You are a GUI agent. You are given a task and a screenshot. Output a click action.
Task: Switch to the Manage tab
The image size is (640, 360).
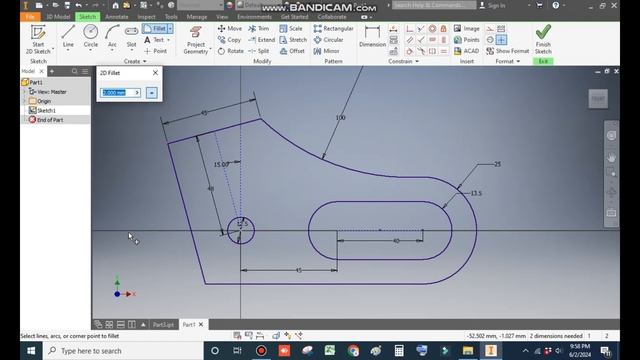tap(197, 17)
